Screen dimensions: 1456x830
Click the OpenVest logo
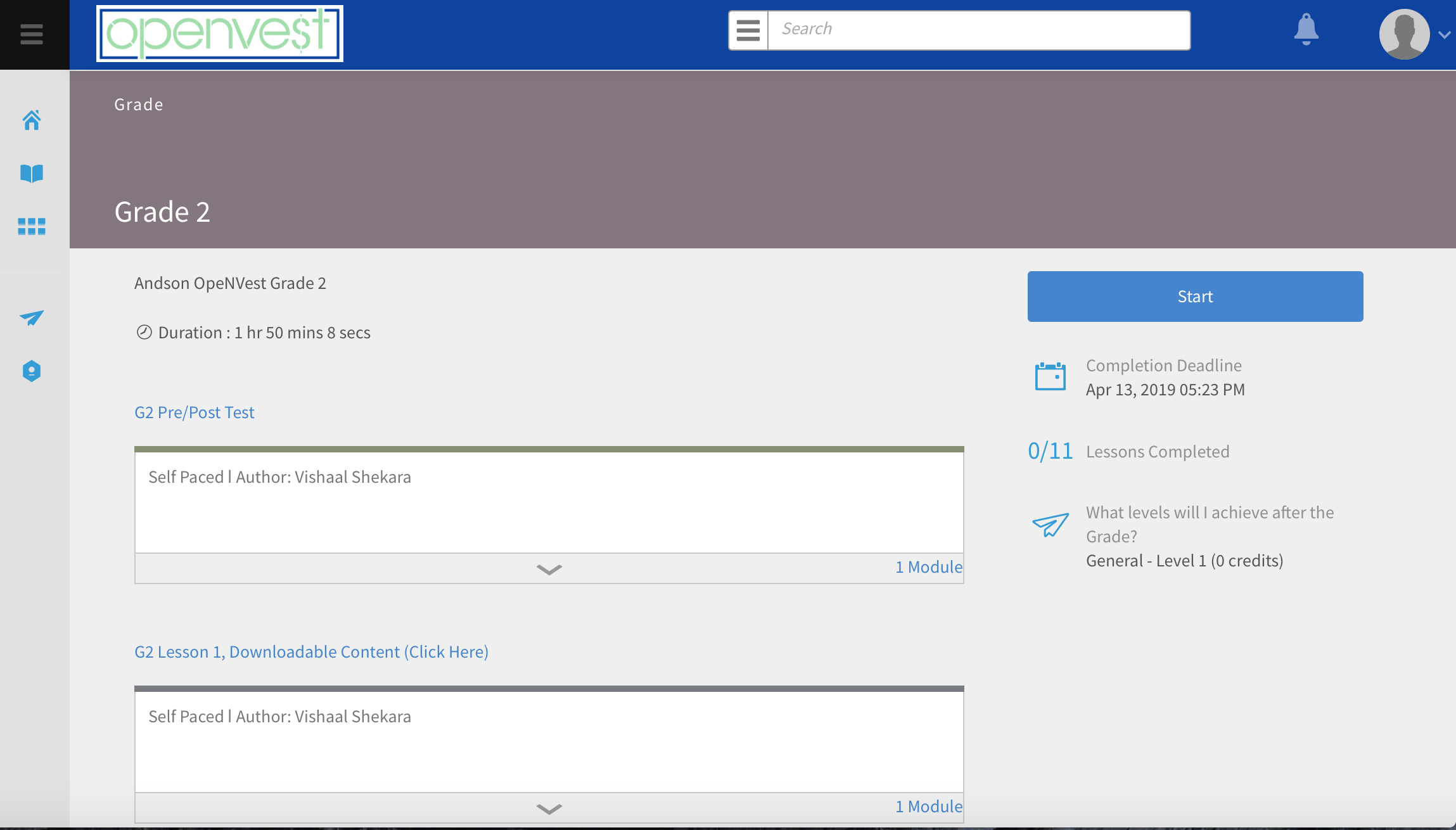click(x=220, y=34)
